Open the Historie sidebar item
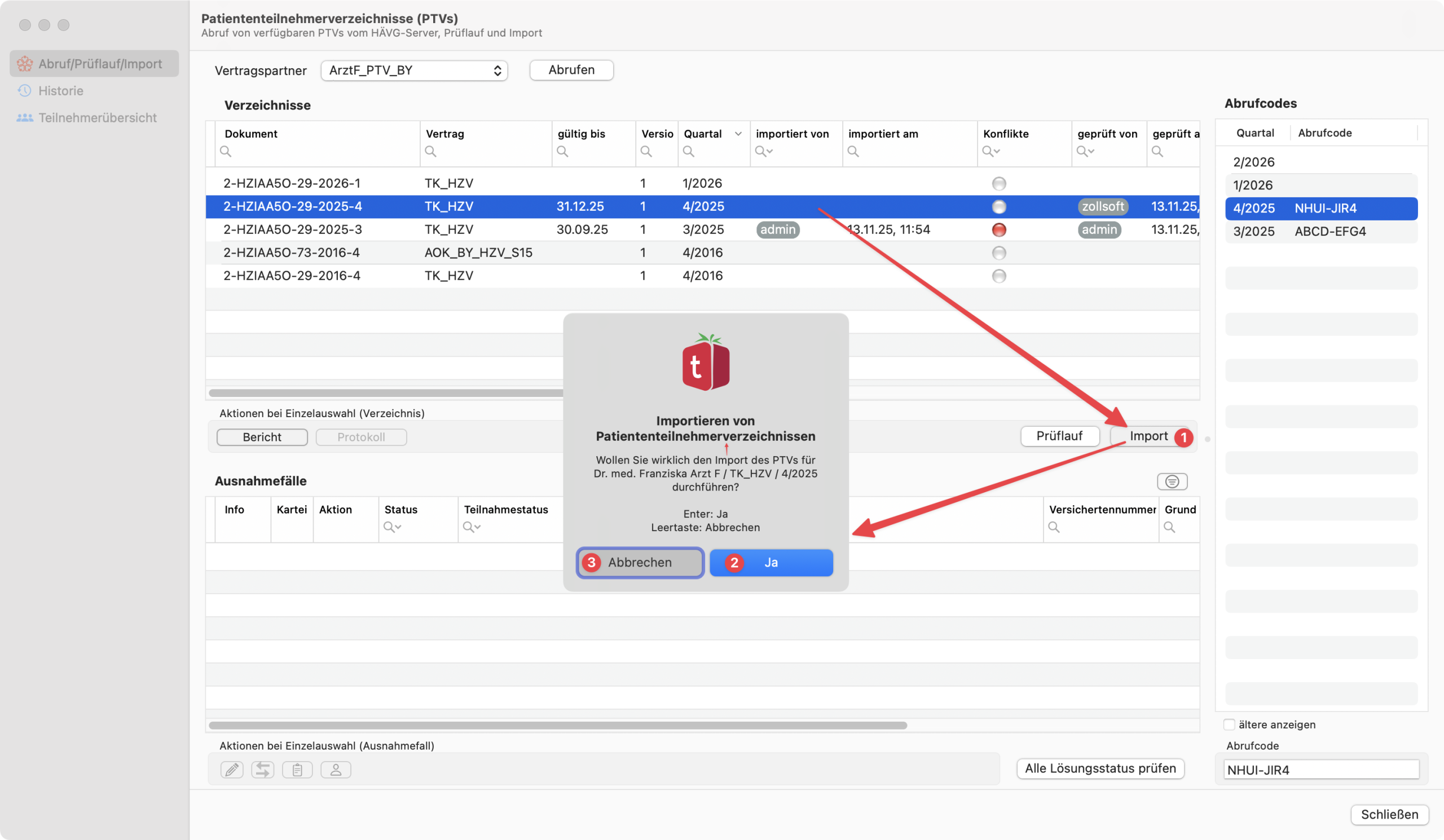The image size is (1444, 840). click(61, 90)
